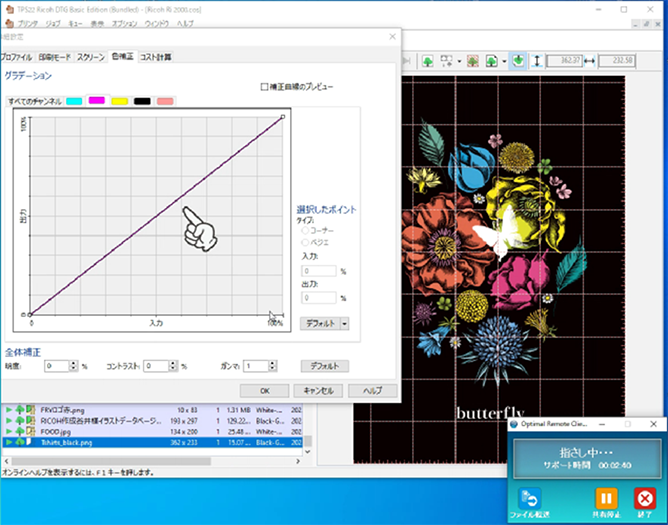Screen dimensions: 668x525
Task: Select the コーナー point type radio button
Action: click(x=303, y=229)
